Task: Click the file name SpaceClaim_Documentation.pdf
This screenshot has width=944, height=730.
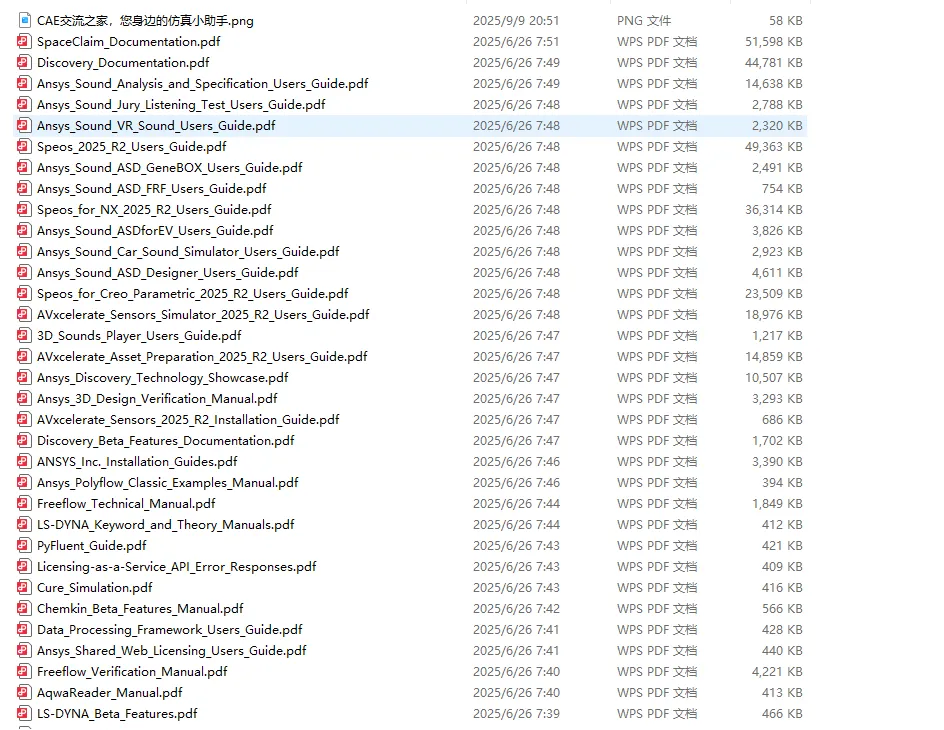Action: (x=128, y=42)
